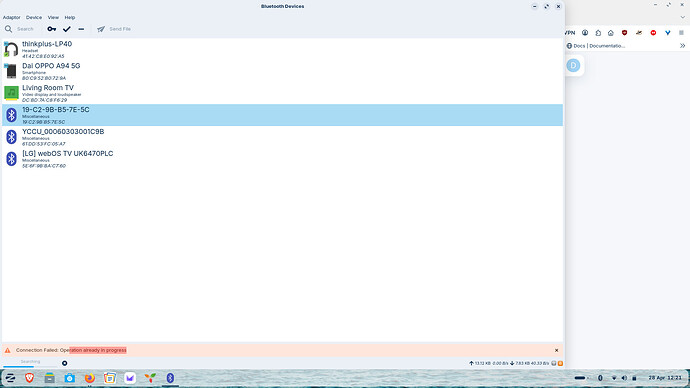690x388 pixels.
Task: Click profile icon in browser toolbar
Action: tap(585, 33)
